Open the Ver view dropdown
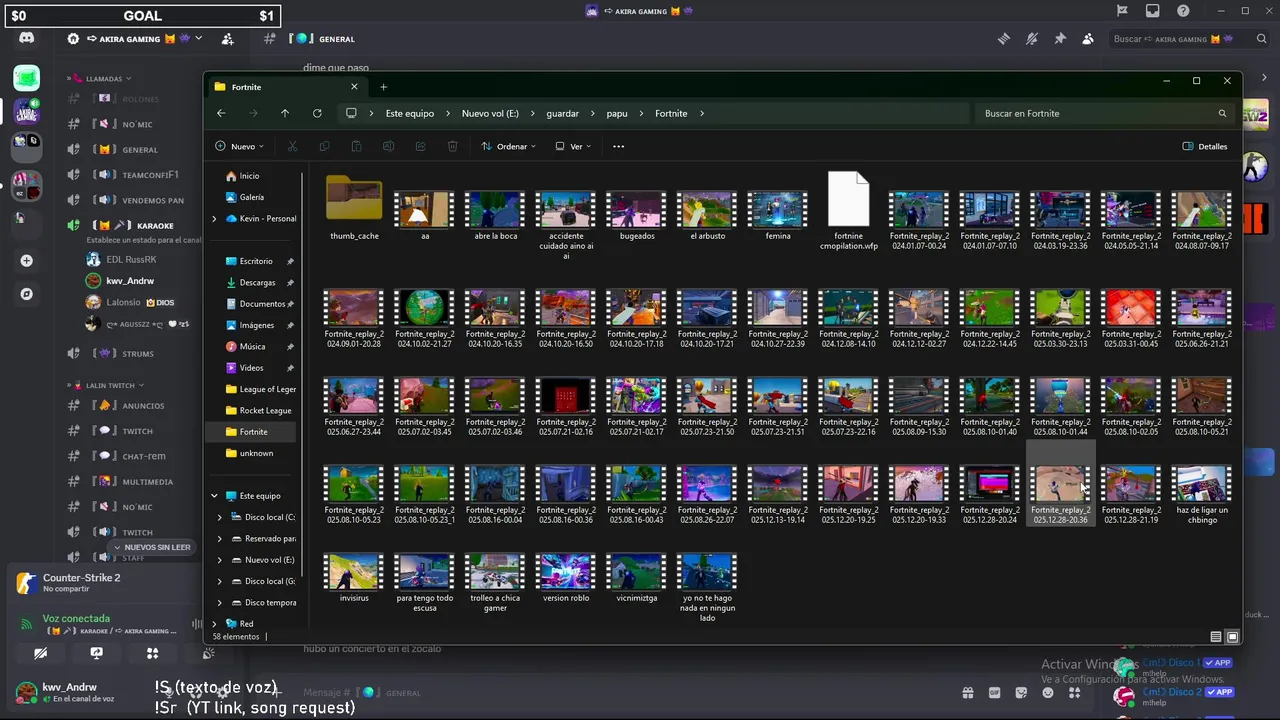This screenshot has height=720, width=1280. [573, 146]
